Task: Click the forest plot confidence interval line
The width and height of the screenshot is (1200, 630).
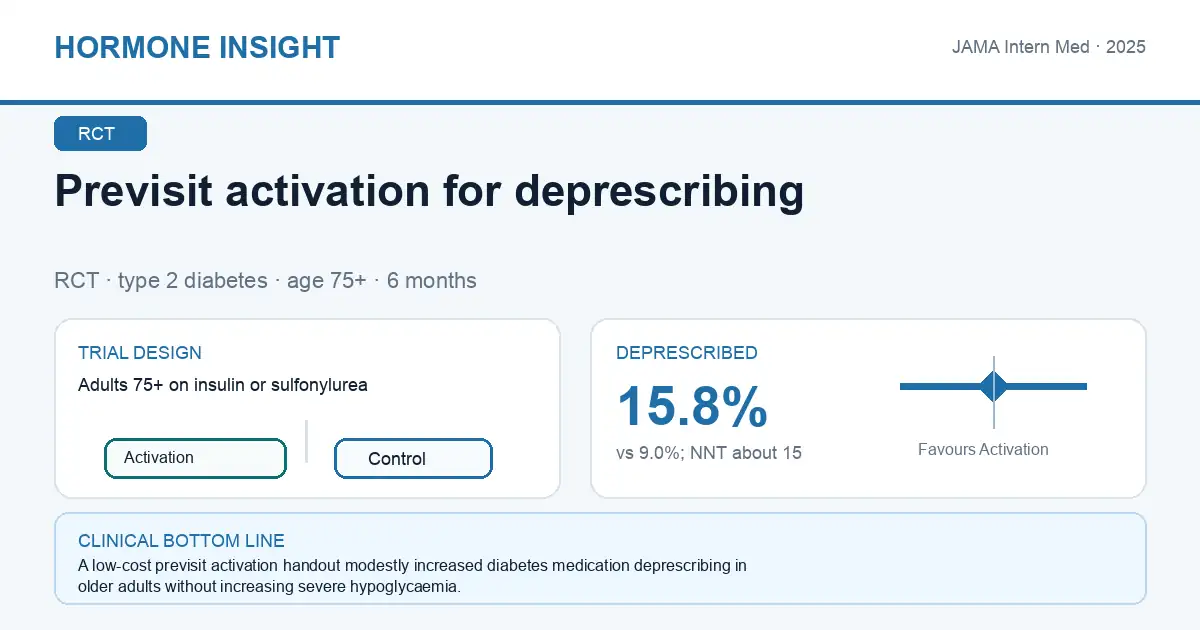Action: point(993,386)
